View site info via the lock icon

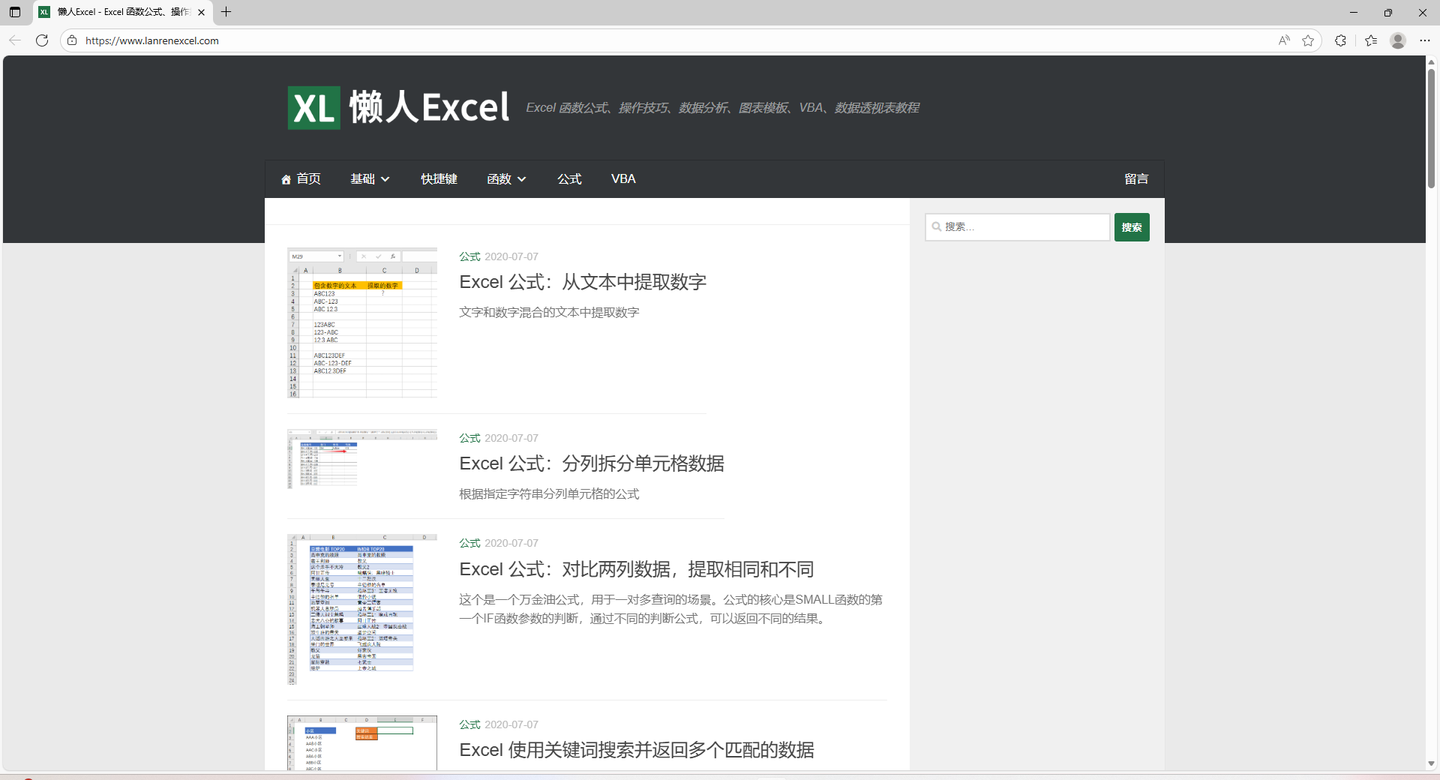click(x=72, y=41)
